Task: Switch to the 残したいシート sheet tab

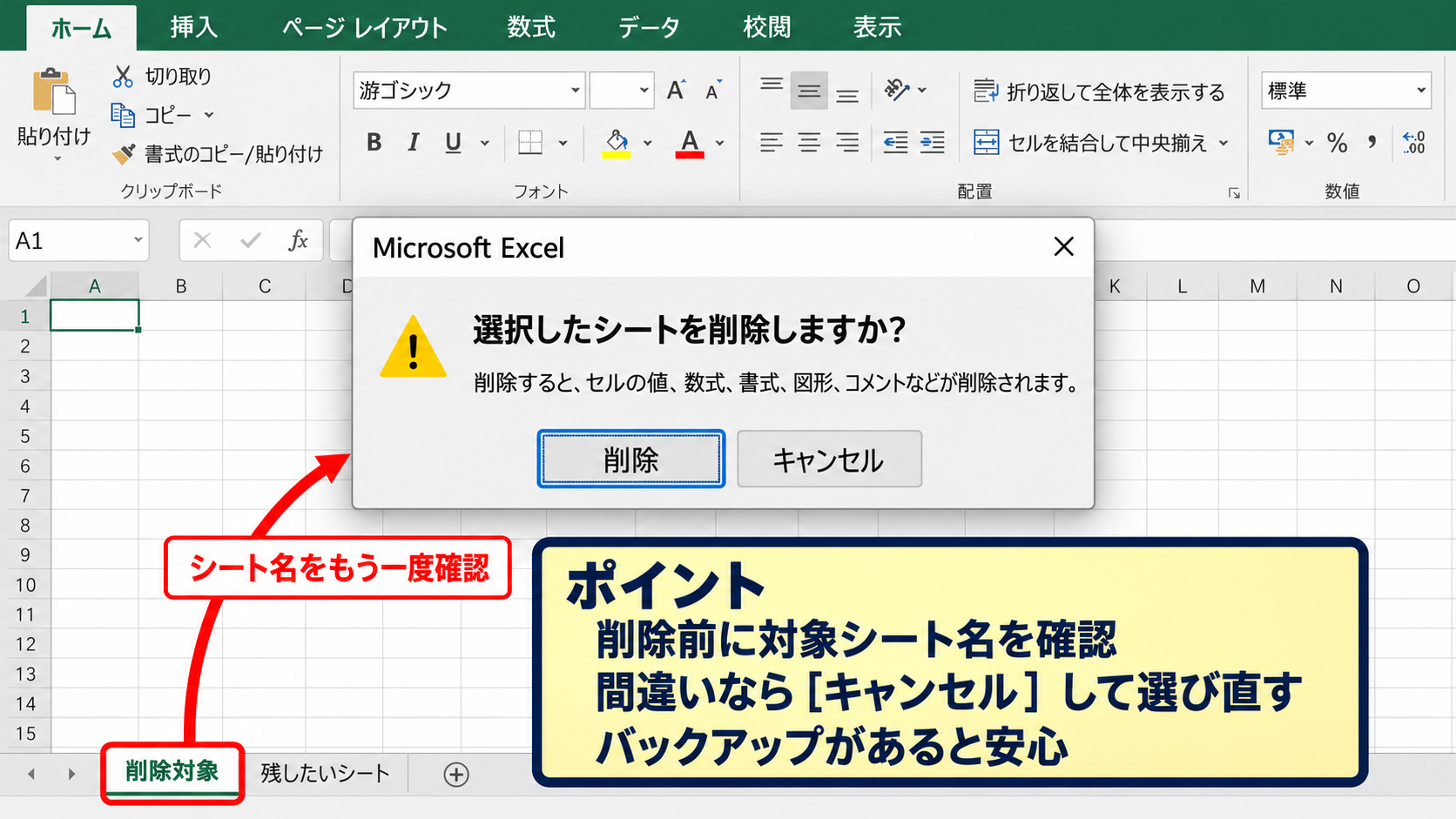Action: coord(325,773)
